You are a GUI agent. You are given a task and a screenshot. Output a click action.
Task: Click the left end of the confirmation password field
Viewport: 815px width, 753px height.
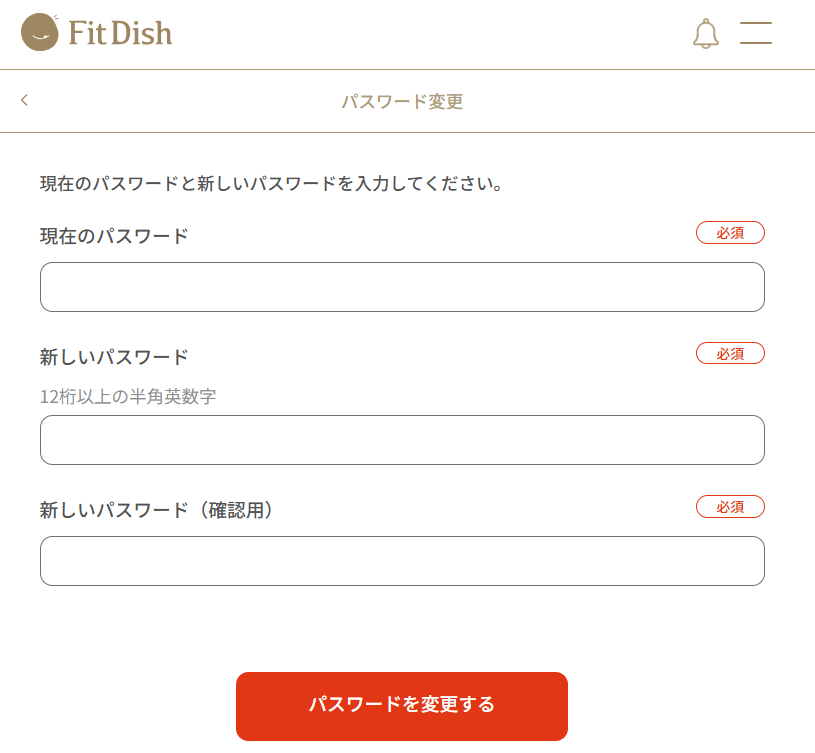tap(60, 561)
